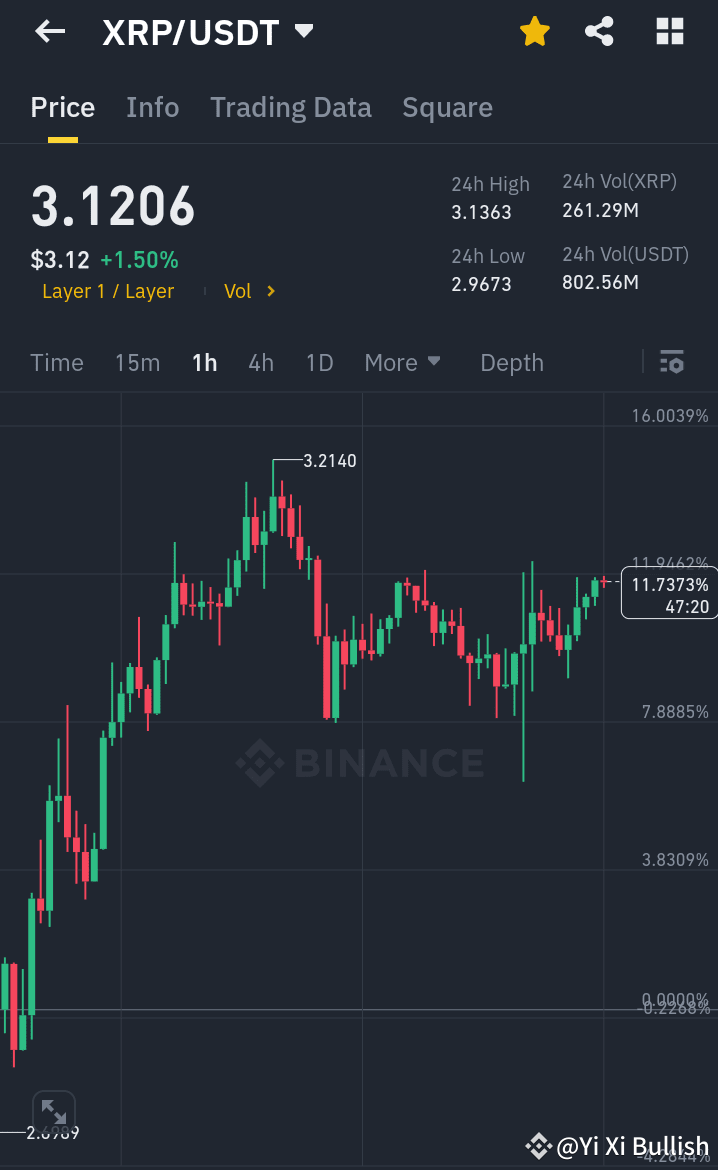Click the Square tab
Image resolution: width=718 pixels, height=1170 pixels.
(x=447, y=107)
